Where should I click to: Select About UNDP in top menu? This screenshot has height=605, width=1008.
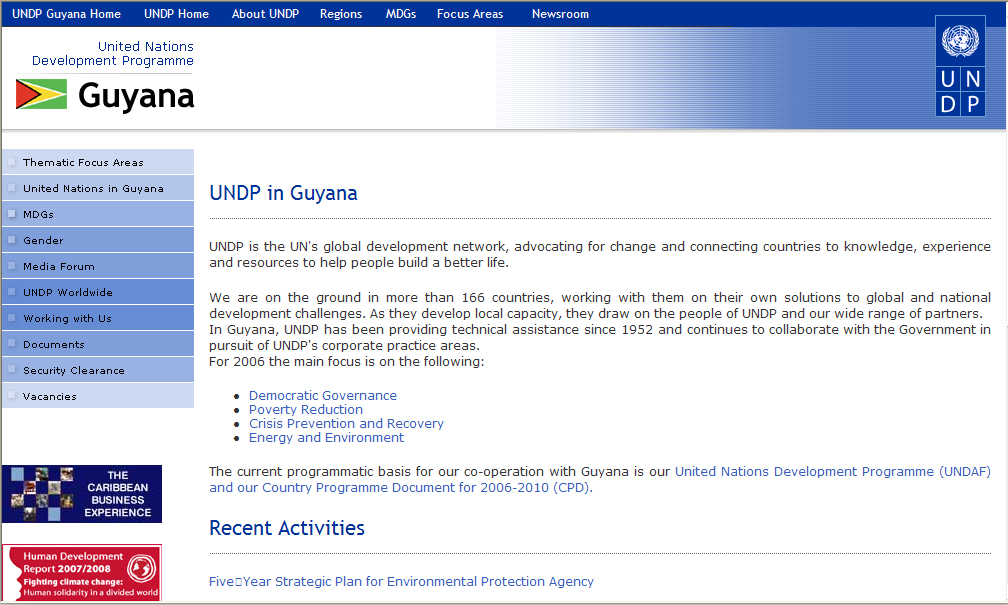pos(264,14)
